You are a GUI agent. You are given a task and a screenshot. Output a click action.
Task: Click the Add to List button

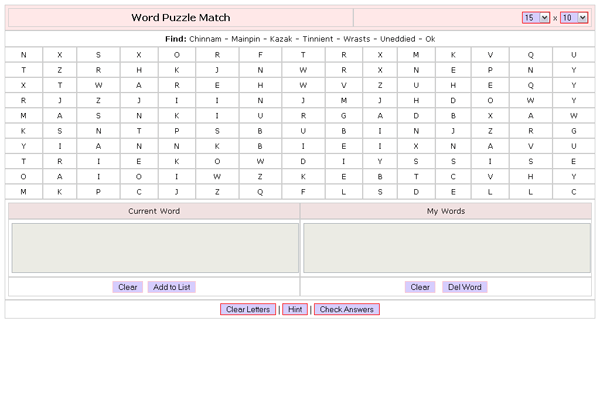pos(171,287)
